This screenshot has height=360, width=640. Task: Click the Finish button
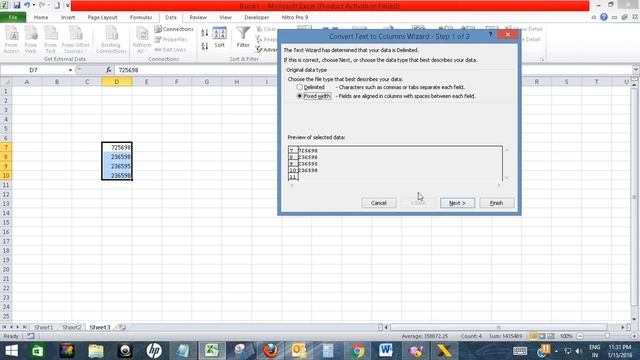tap(497, 203)
